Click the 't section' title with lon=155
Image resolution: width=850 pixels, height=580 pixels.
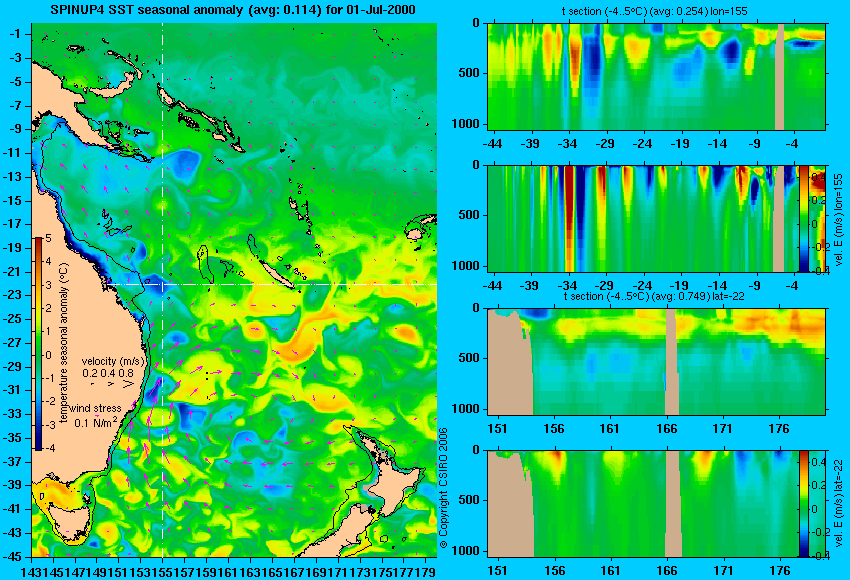pos(656,11)
